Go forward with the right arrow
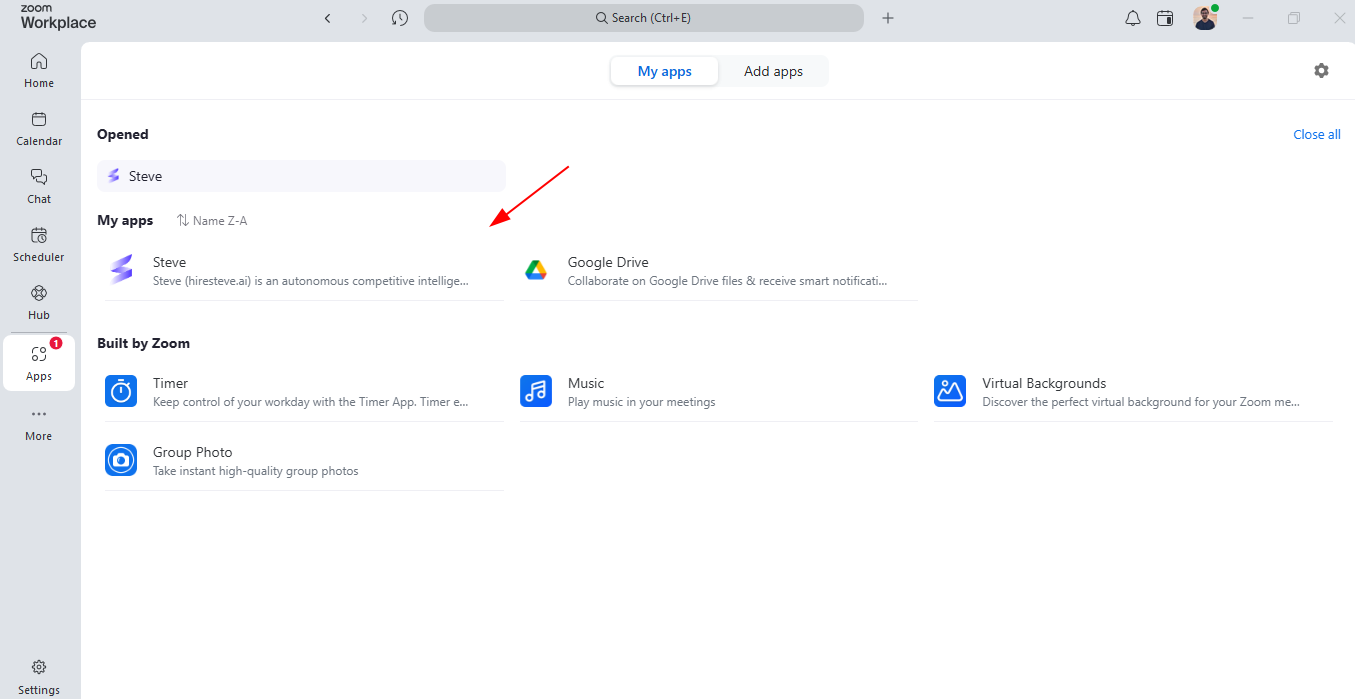The image size is (1355, 699). tap(363, 18)
